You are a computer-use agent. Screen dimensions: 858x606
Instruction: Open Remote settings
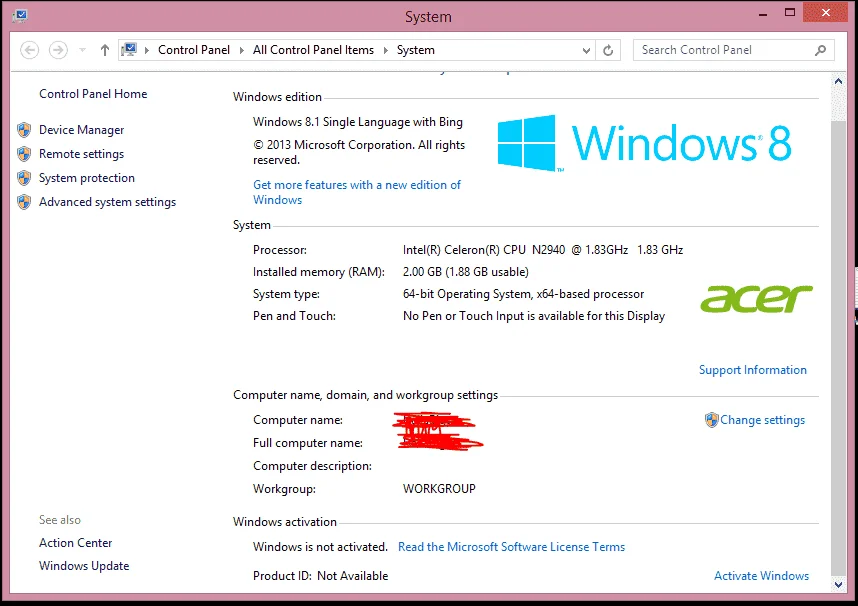[82, 154]
